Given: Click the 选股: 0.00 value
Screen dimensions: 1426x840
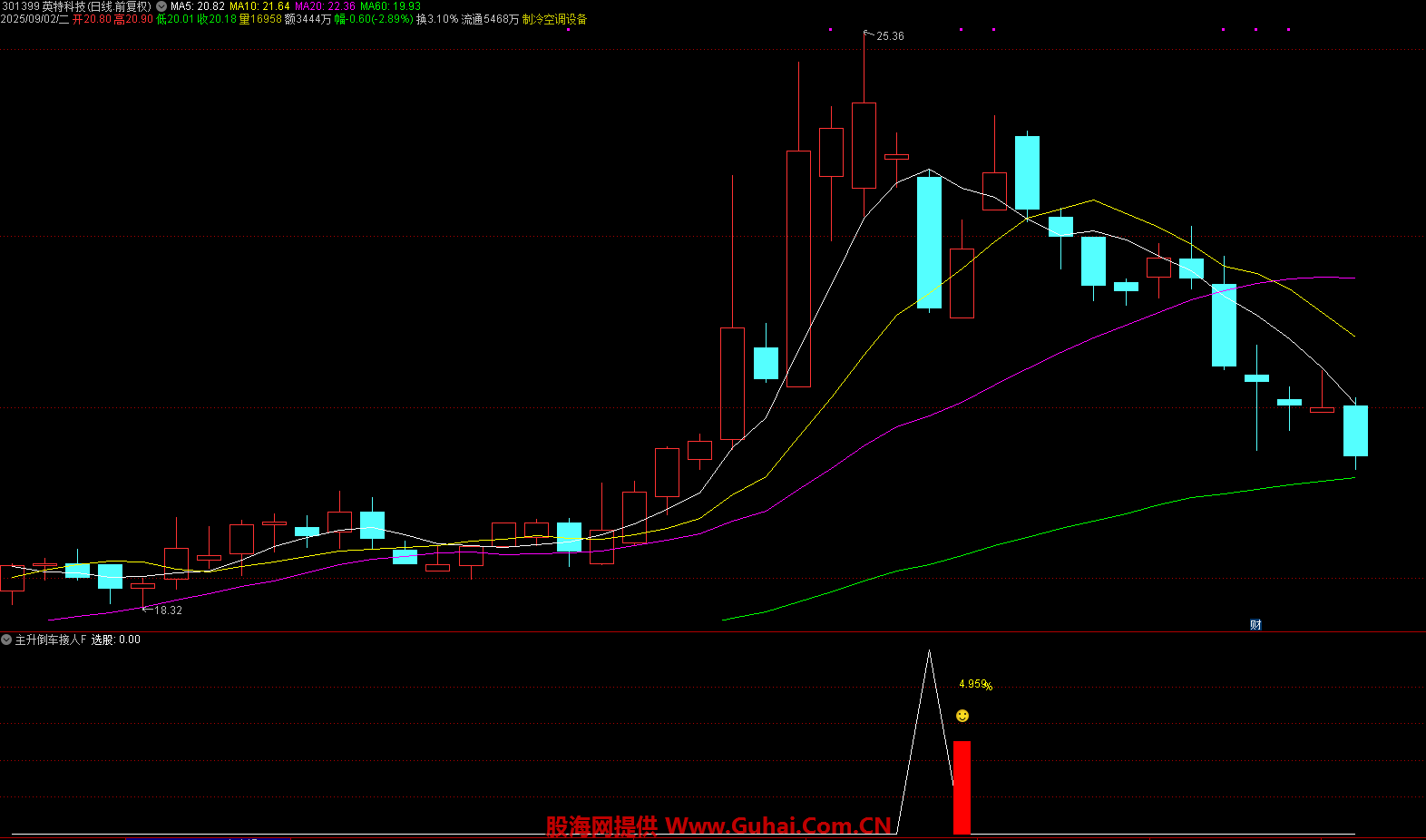Looking at the screenshot, I should (115, 640).
